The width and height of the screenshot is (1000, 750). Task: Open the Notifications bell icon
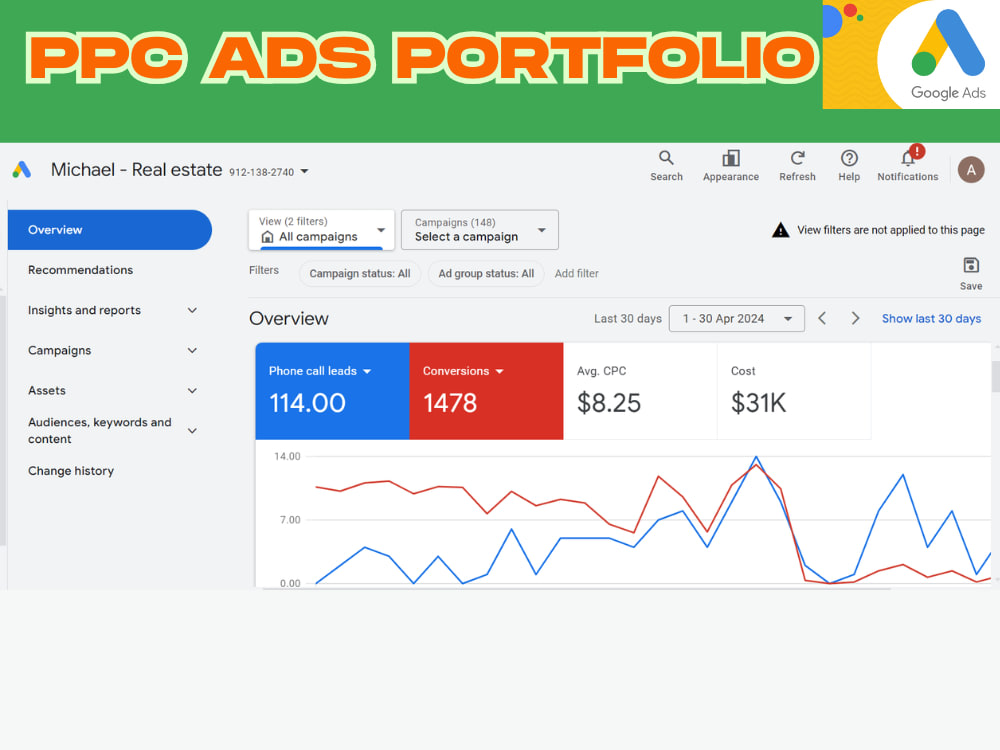click(908, 157)
